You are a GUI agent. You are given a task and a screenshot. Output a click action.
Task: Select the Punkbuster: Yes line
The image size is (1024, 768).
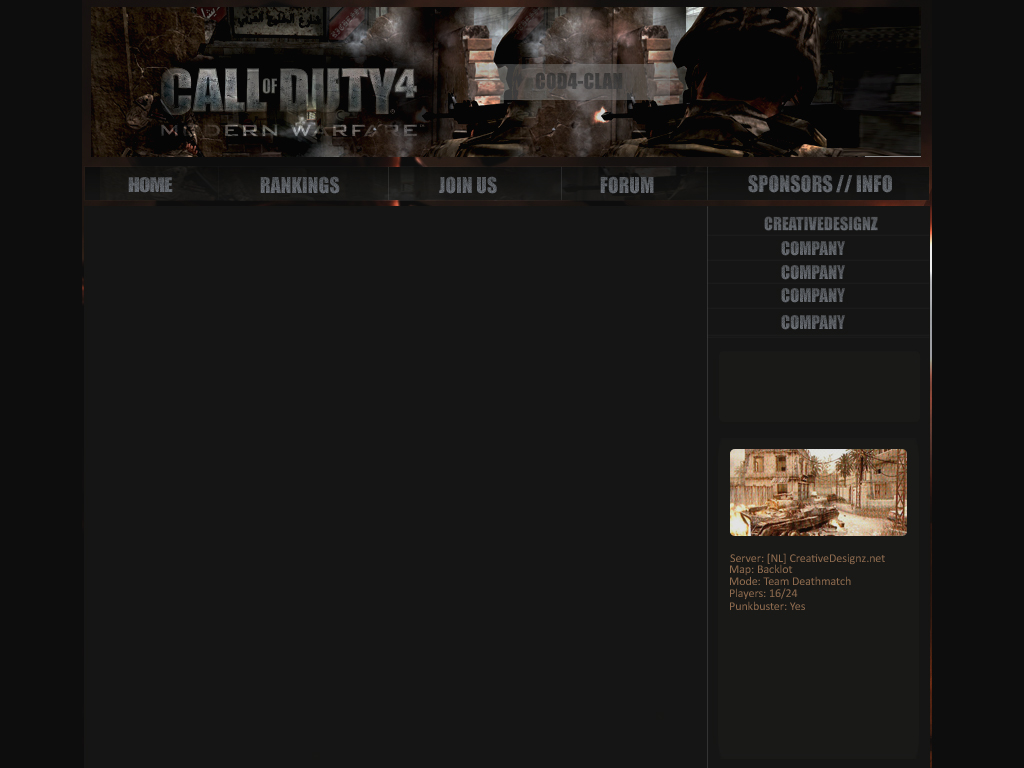point(767,606)
